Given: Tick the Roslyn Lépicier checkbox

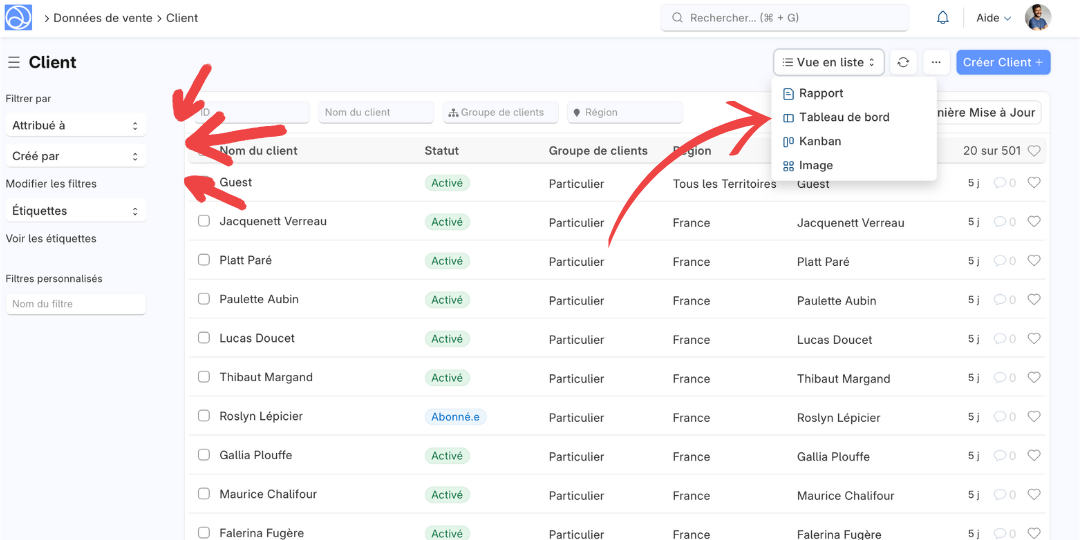Looking at the screenshot, I should tap(204, 416).
